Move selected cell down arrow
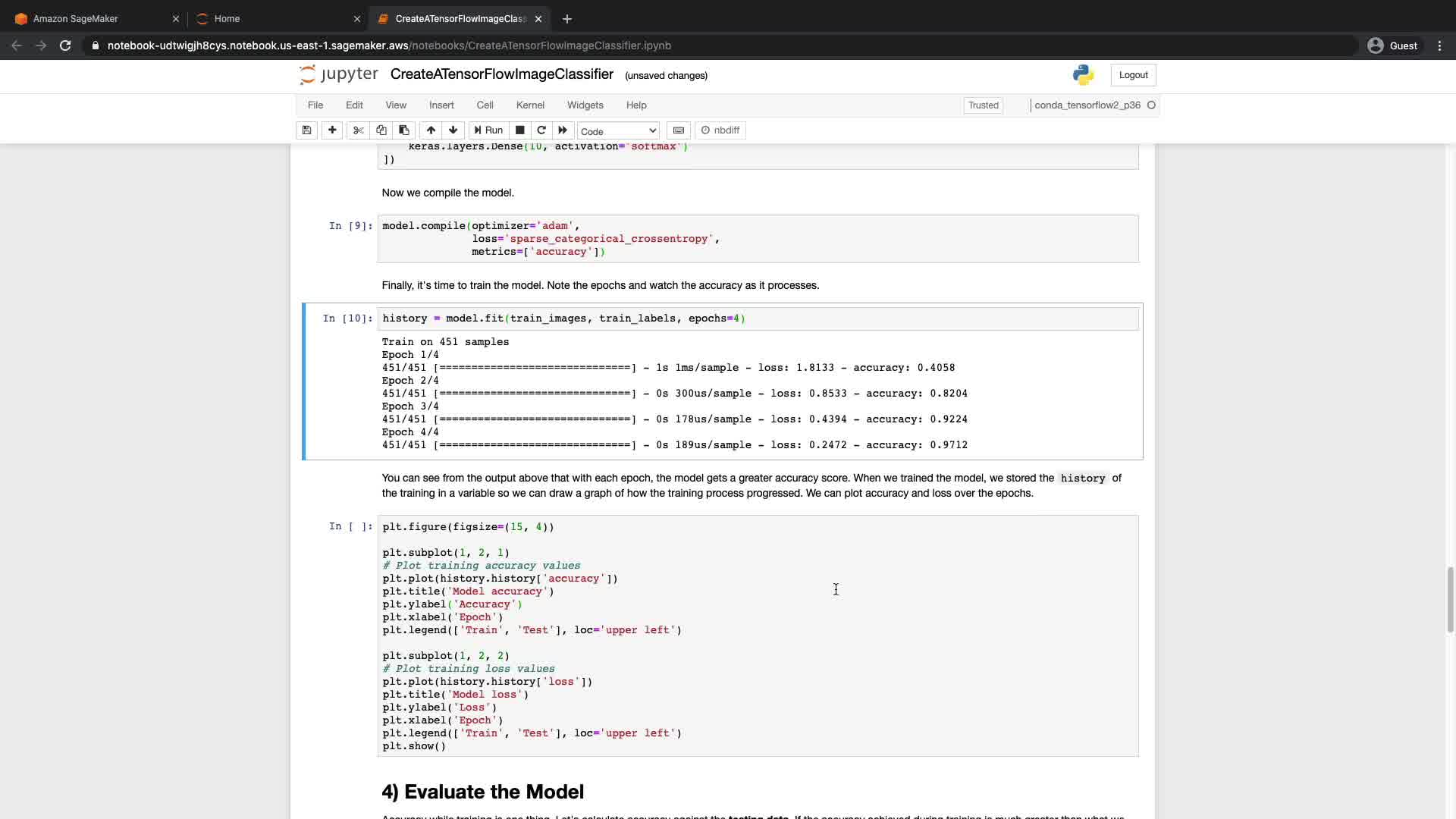Image resolution: width=1456 pixels, height=819 pixels. coord(453,130)
